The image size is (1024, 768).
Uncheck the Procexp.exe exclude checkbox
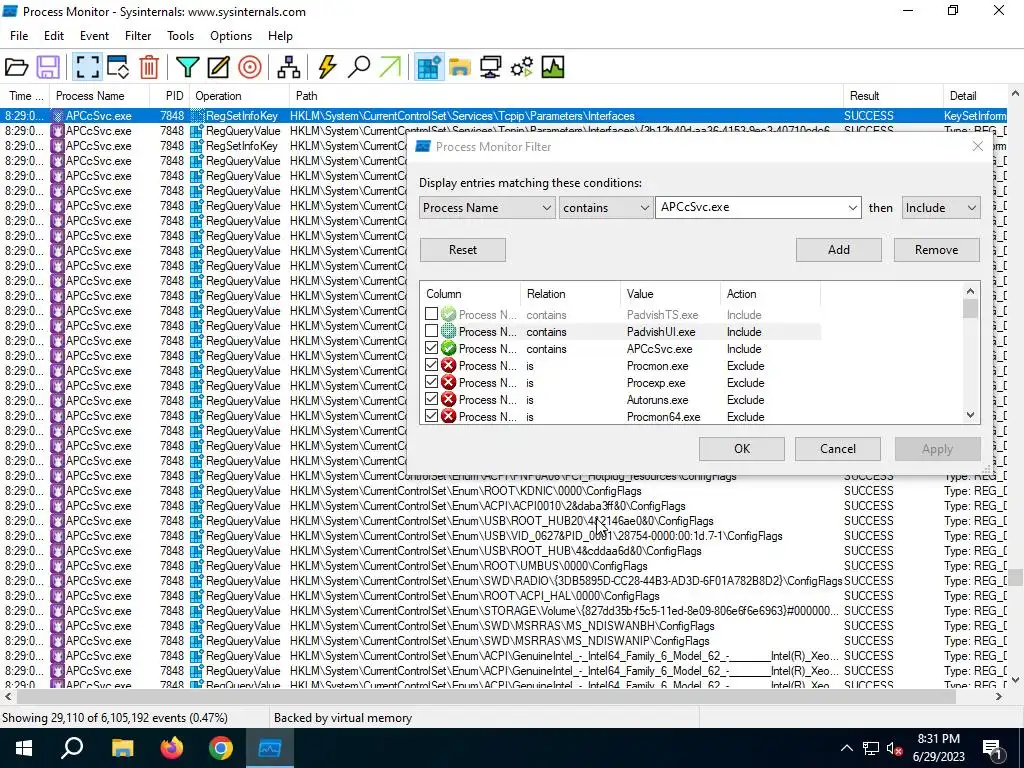click(431, 382)
